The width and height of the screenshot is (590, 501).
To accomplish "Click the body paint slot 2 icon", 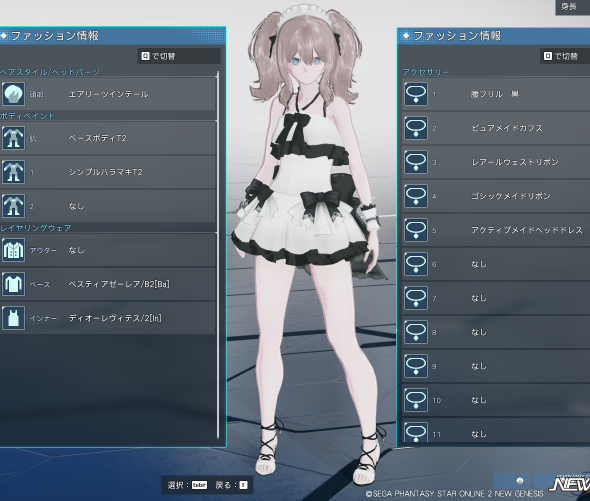I will click(13, 206).
